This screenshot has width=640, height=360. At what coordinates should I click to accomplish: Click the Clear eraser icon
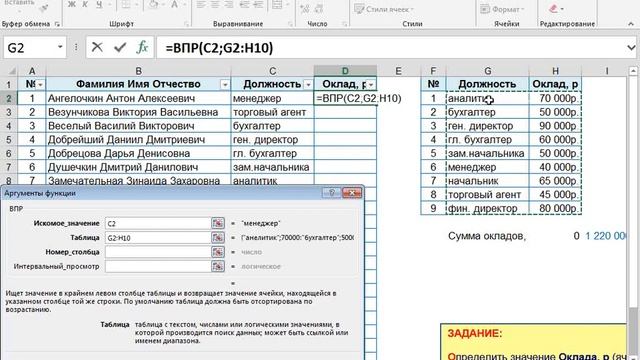[x=553, y=8]
